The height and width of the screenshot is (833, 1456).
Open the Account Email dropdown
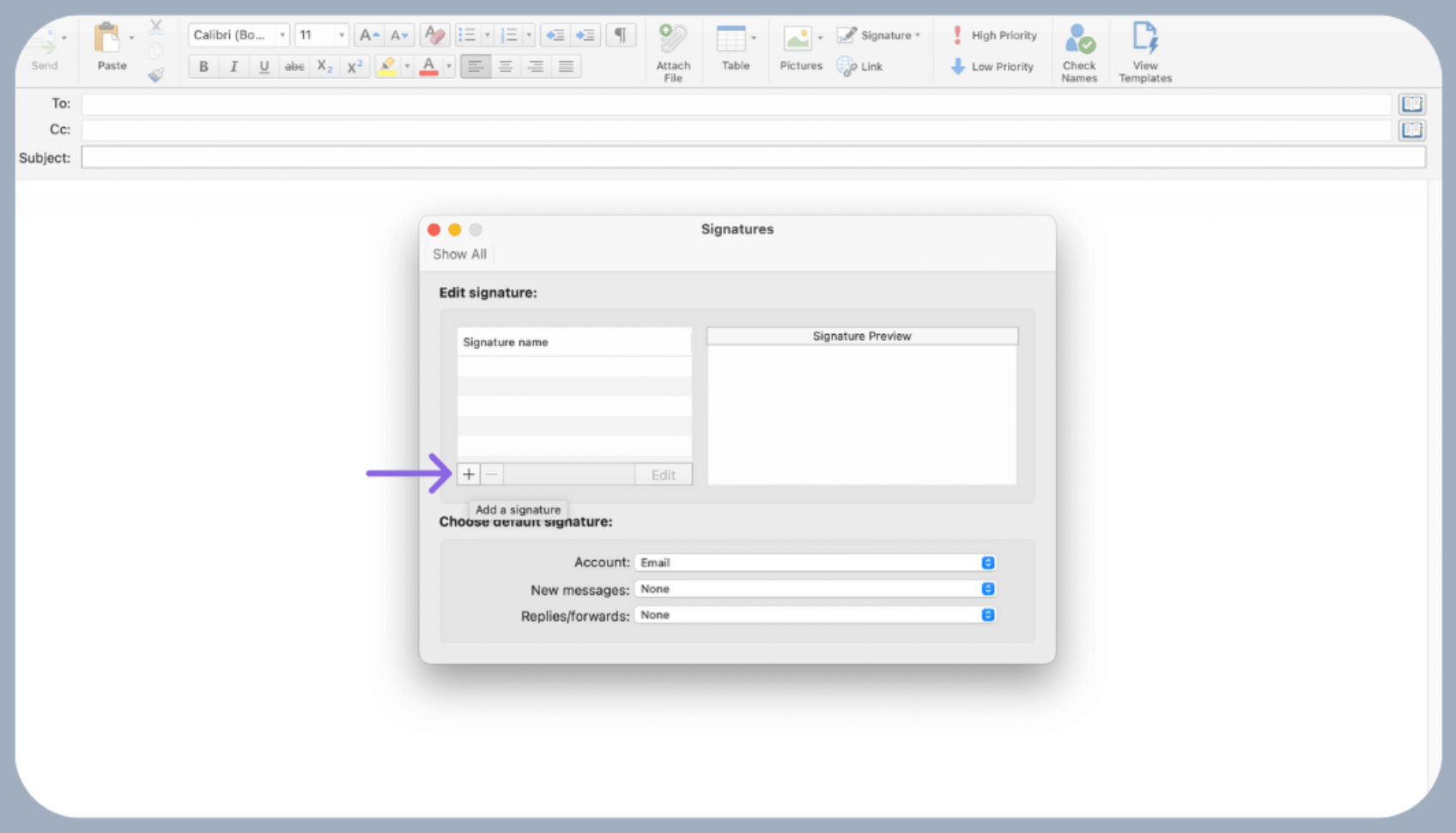[815, 562]
